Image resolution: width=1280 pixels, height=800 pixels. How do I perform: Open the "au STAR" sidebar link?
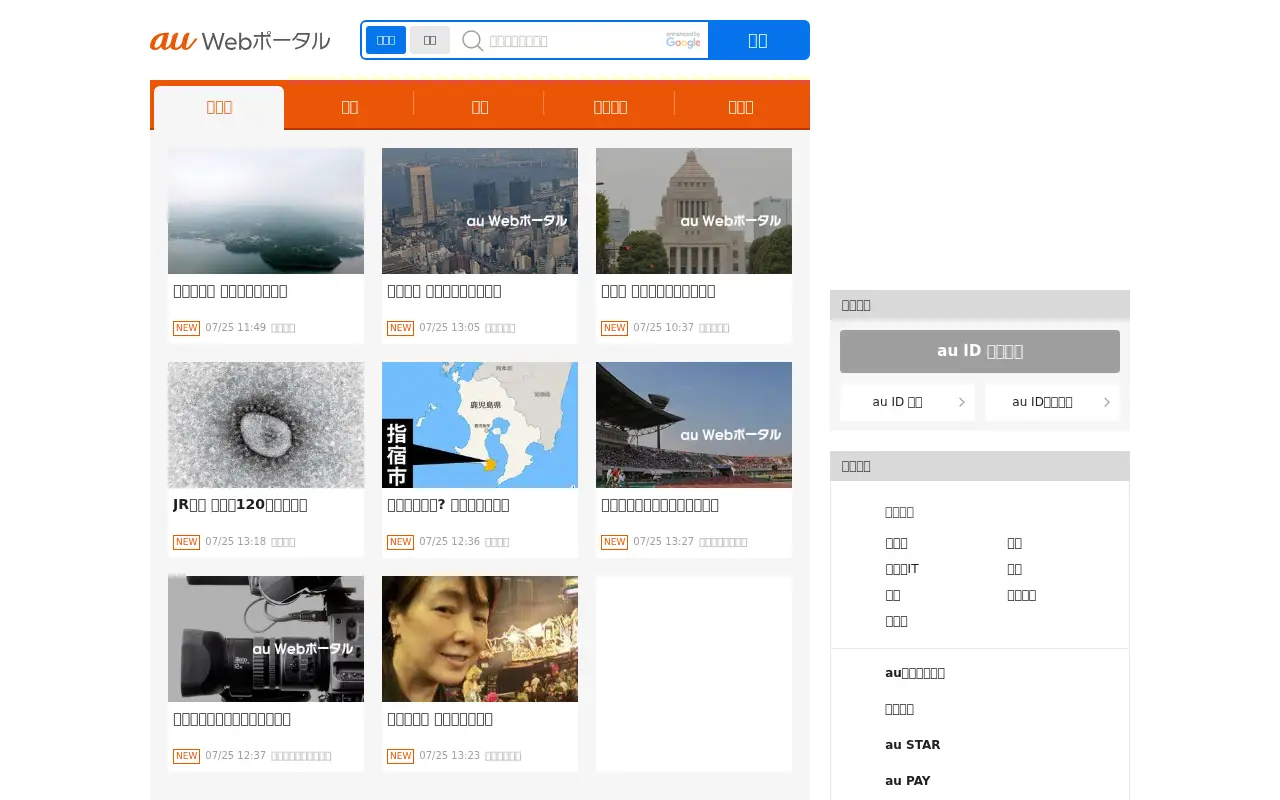pos(912,745)
